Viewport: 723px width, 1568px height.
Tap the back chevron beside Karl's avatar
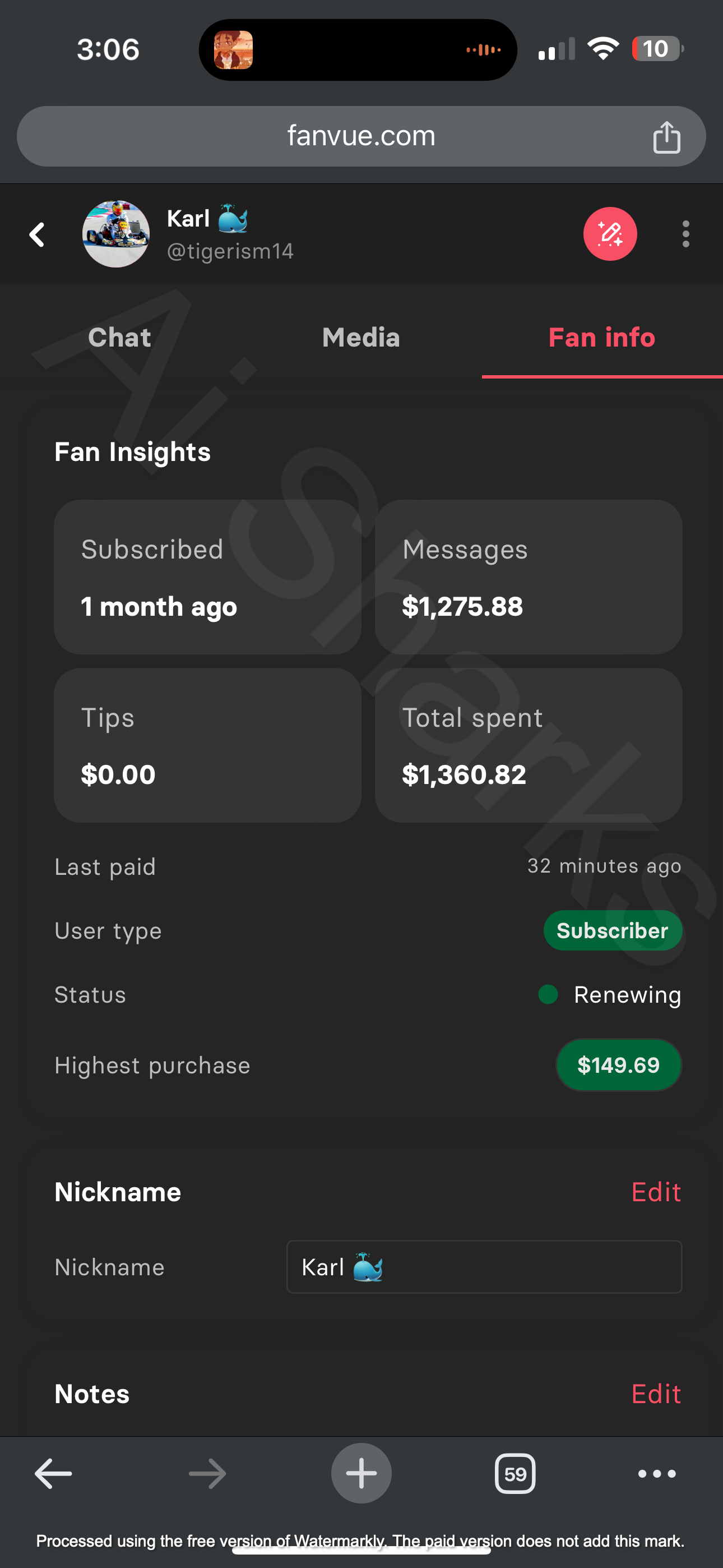point(37,234)
